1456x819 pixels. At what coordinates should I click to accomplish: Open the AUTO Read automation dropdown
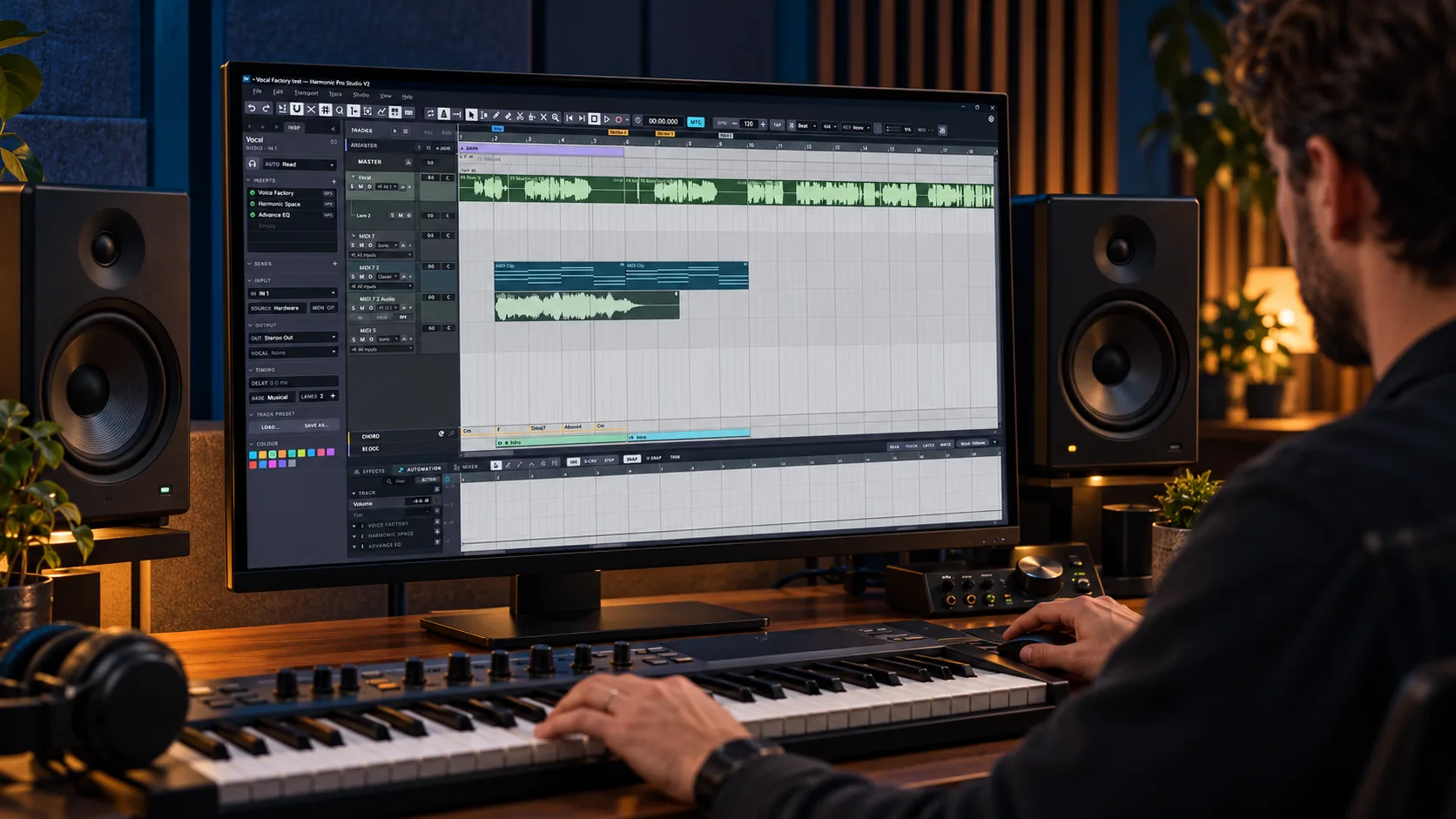[x=300, y=164]
